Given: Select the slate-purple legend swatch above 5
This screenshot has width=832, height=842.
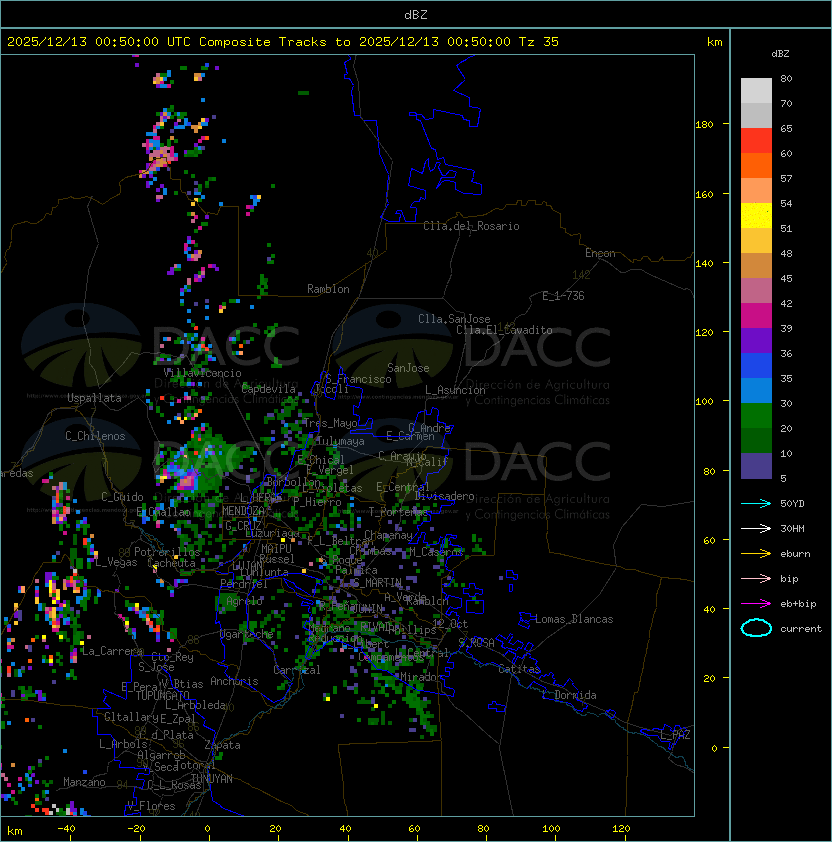Looking at the screenshot, I should (756, 466).
